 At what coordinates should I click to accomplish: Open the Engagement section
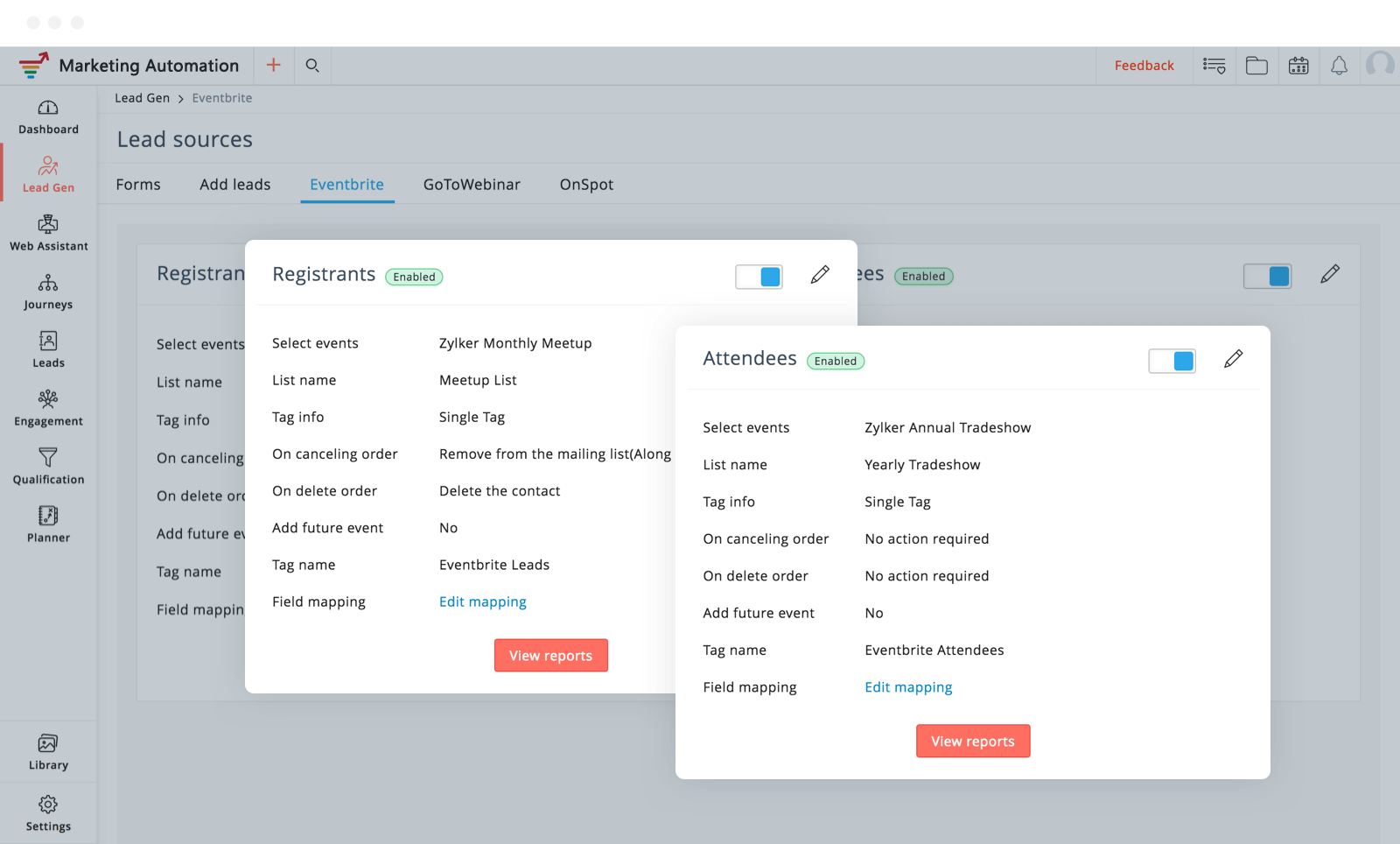tap(48, 409)
